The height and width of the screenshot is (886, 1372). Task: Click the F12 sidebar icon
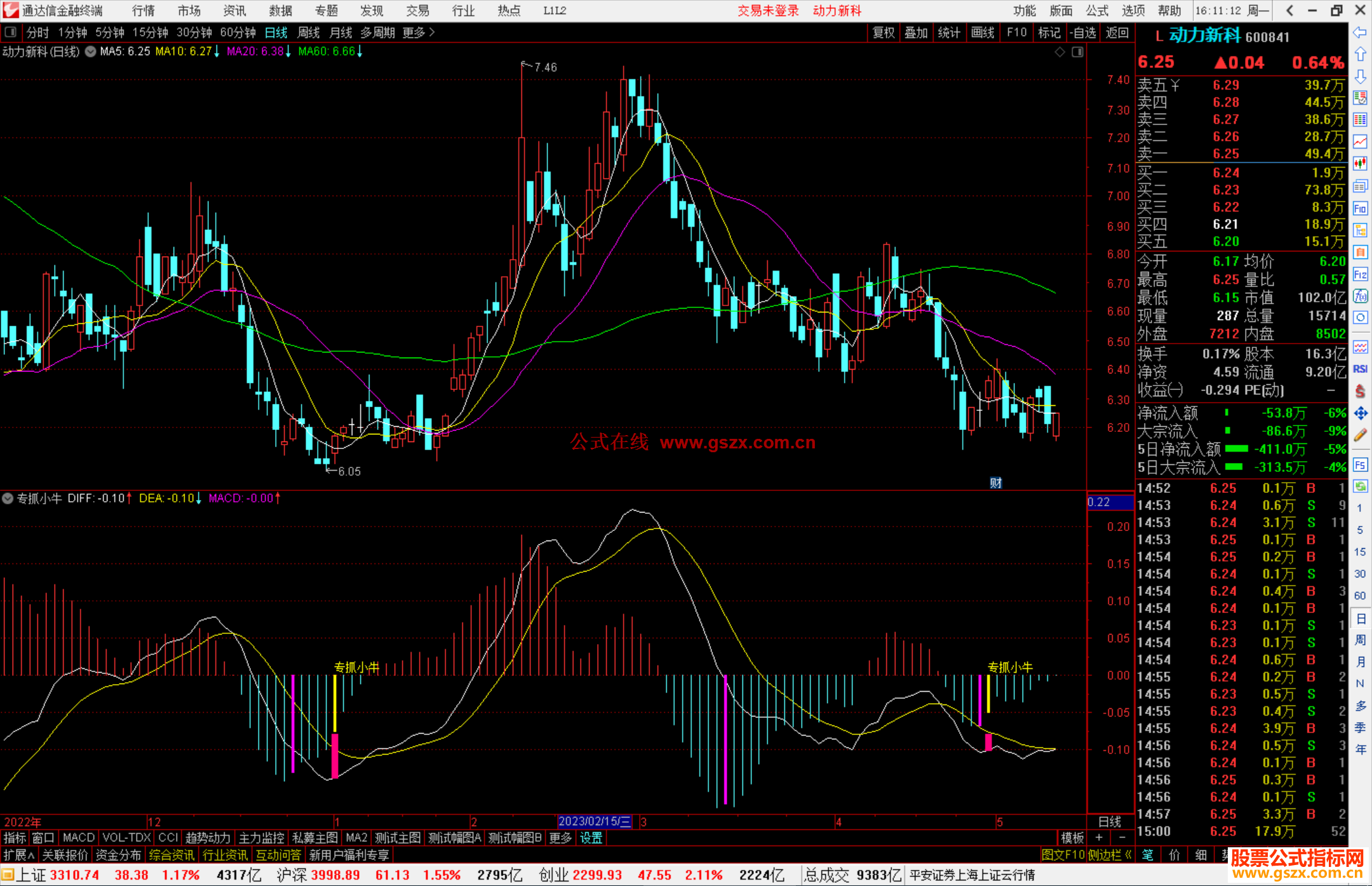pos(1360,274)
